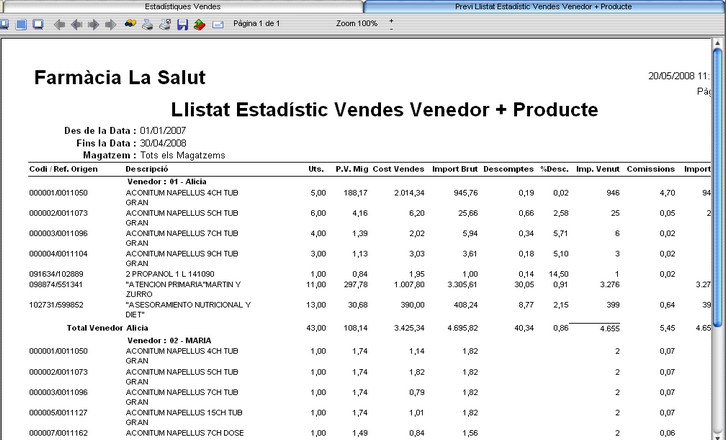Click the vertical scrollbar thumb
Viewport: 726px width, 440px height.
click(x=717, y=187)
